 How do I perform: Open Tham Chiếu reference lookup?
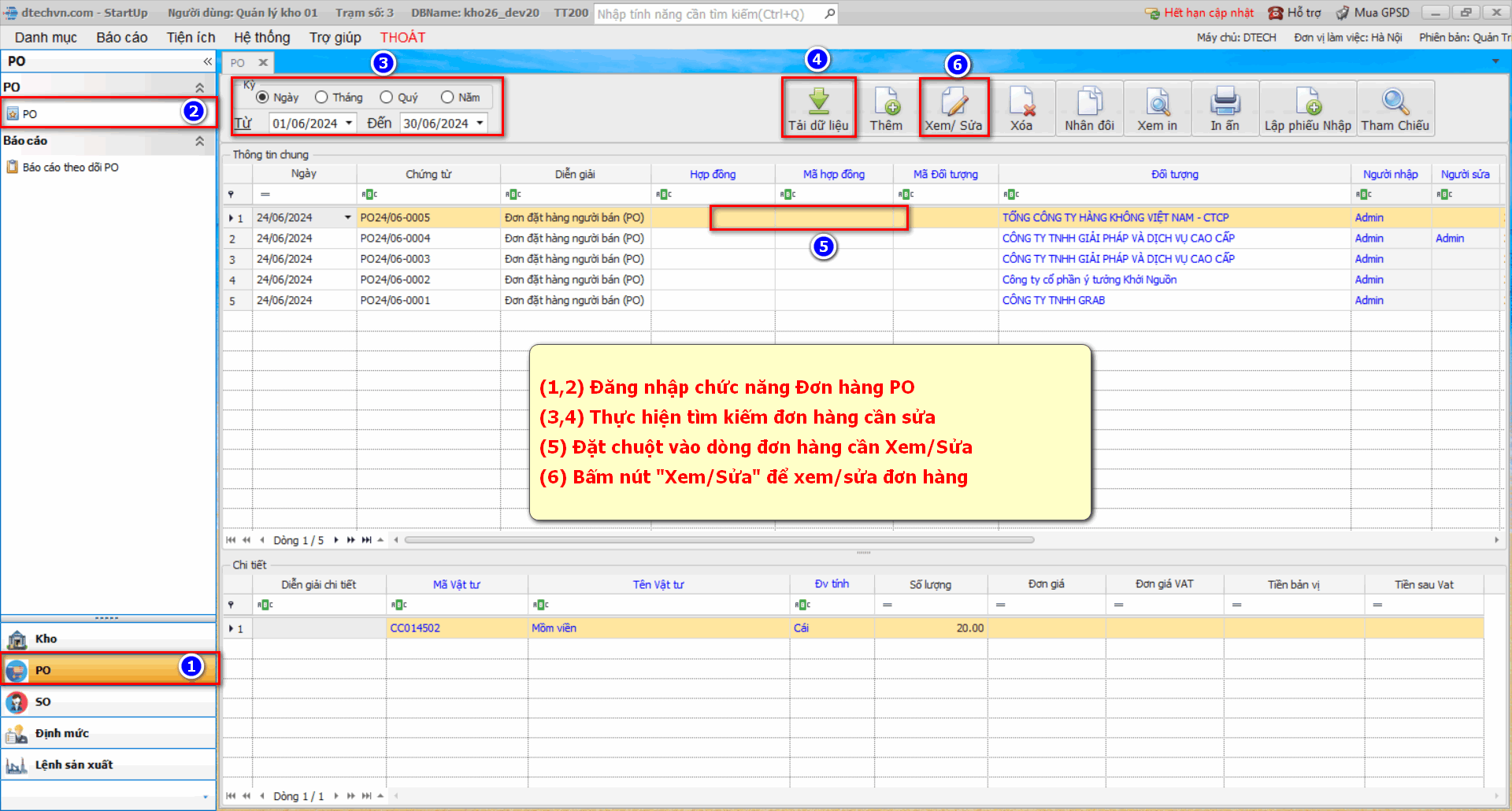1395,102
